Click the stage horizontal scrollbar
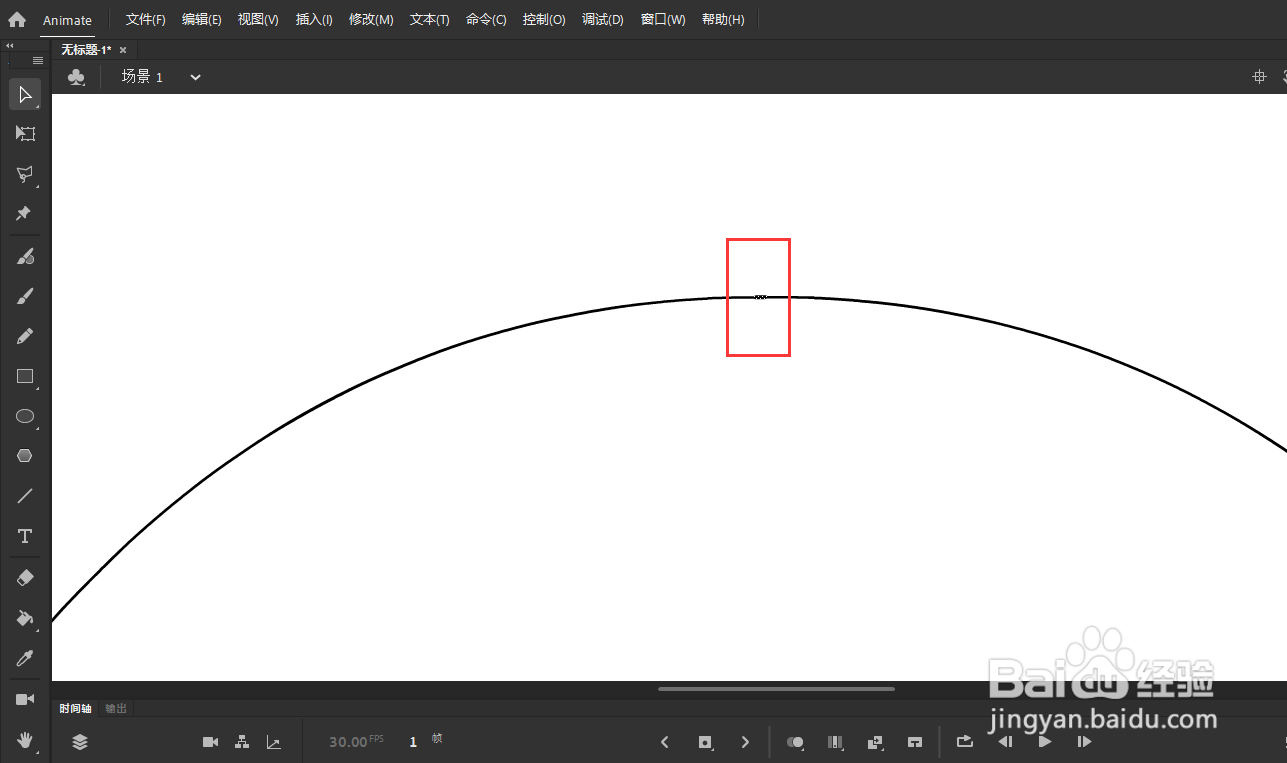The image size is (1287, 763). coord(776,689)
